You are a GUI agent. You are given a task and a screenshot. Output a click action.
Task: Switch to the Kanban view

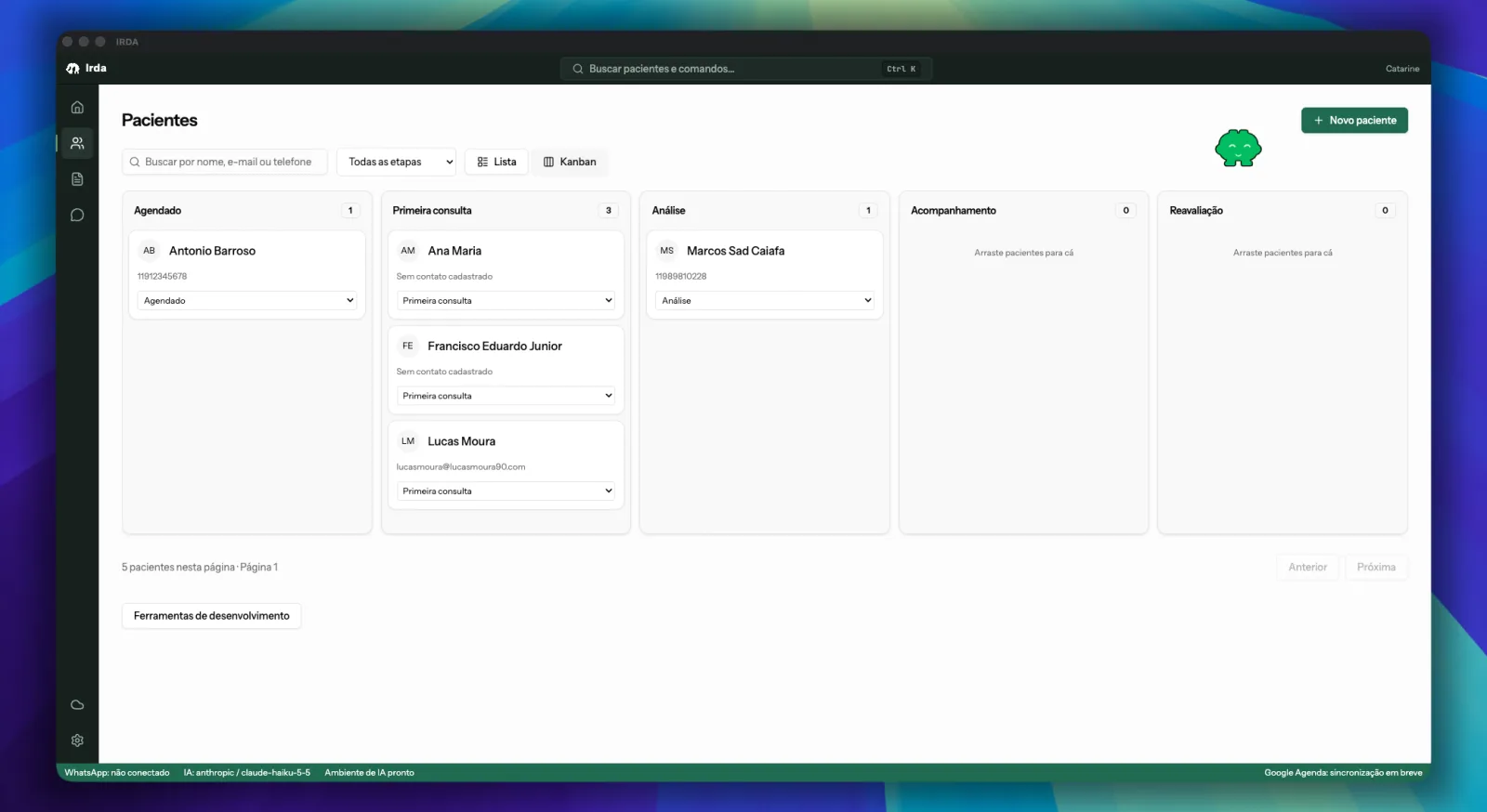click(x=570, y=162)
